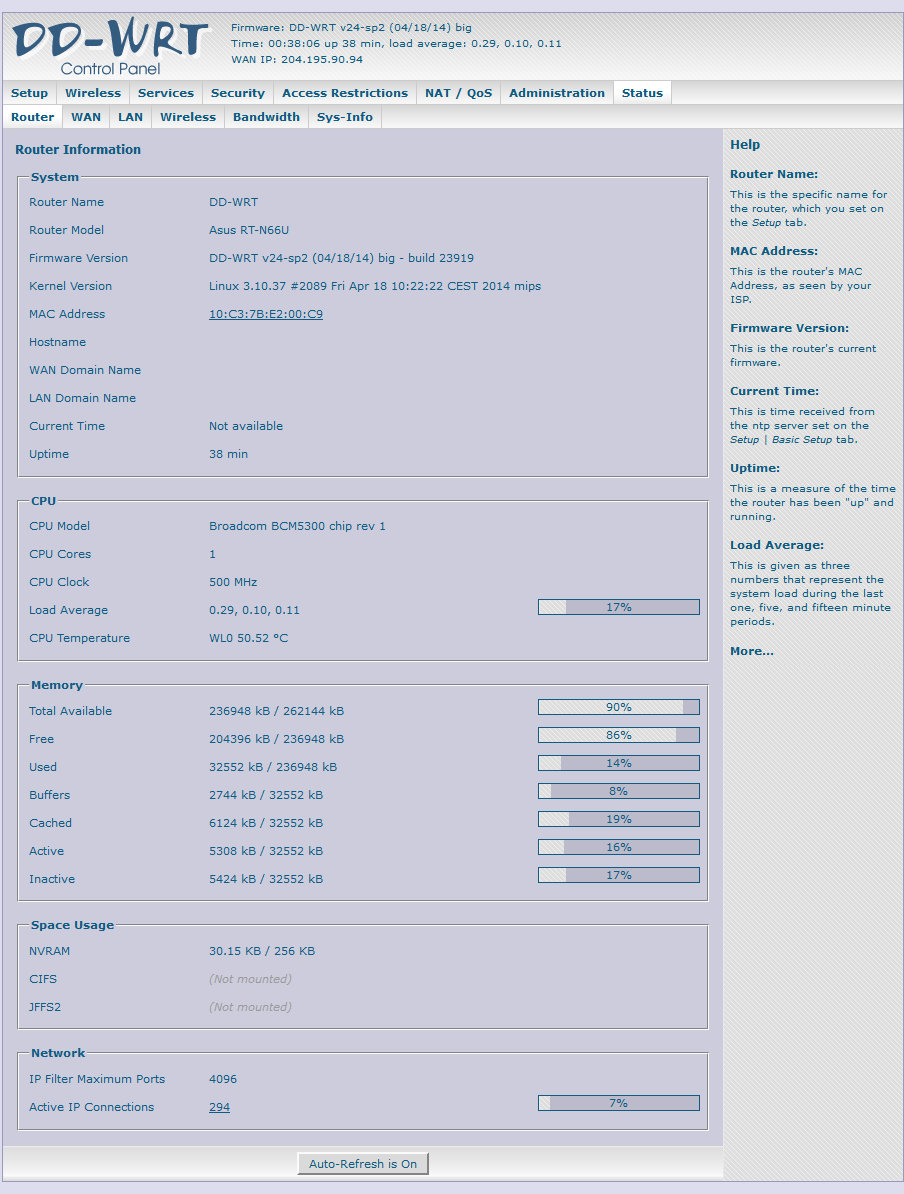
Task: Click the More... help link
Action: [751, 651]
